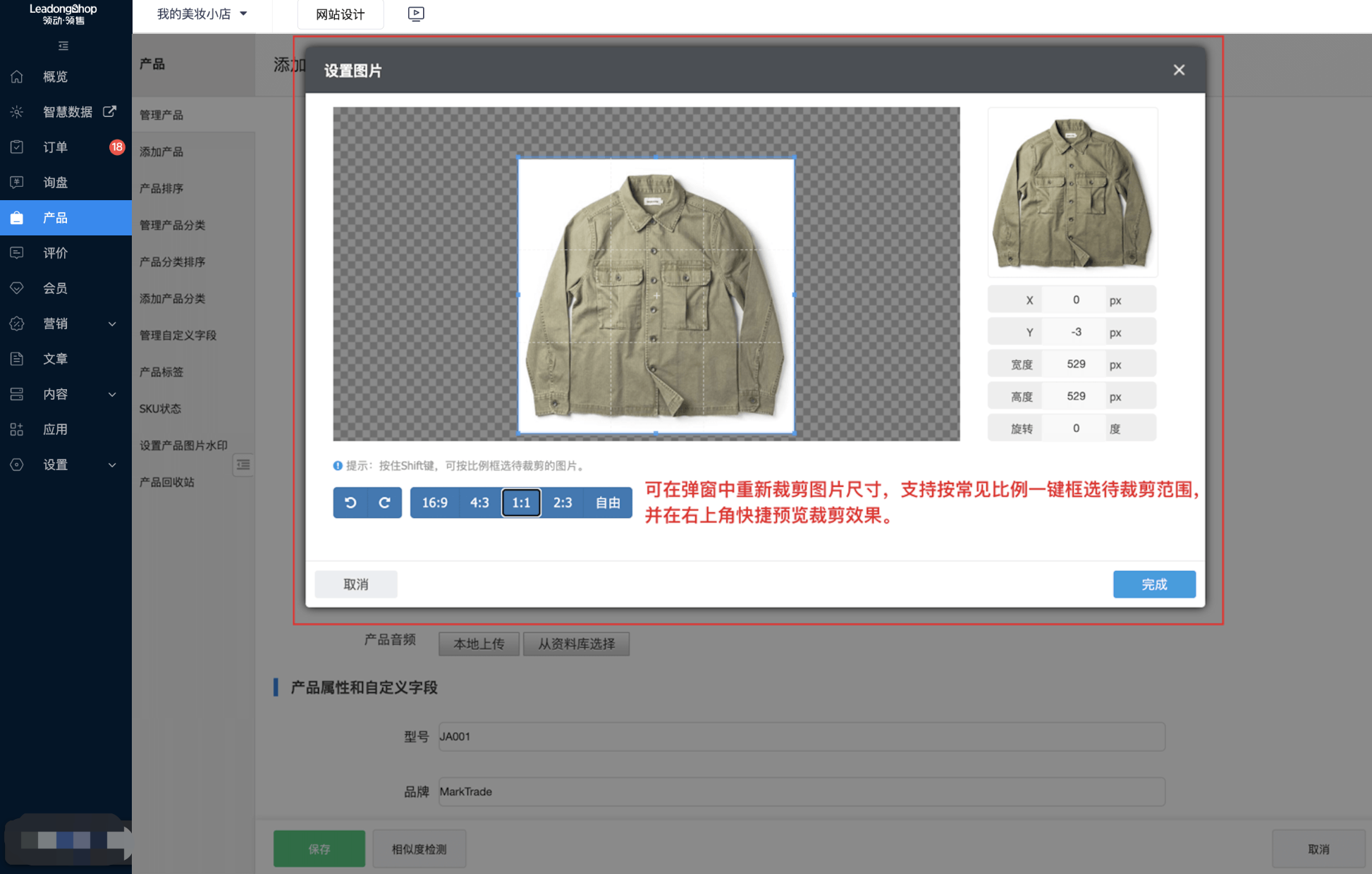The width and height of the screenshot is (1372, 874).
Task: Select the 会员 members sidebar icon
Action: [16, 288]
